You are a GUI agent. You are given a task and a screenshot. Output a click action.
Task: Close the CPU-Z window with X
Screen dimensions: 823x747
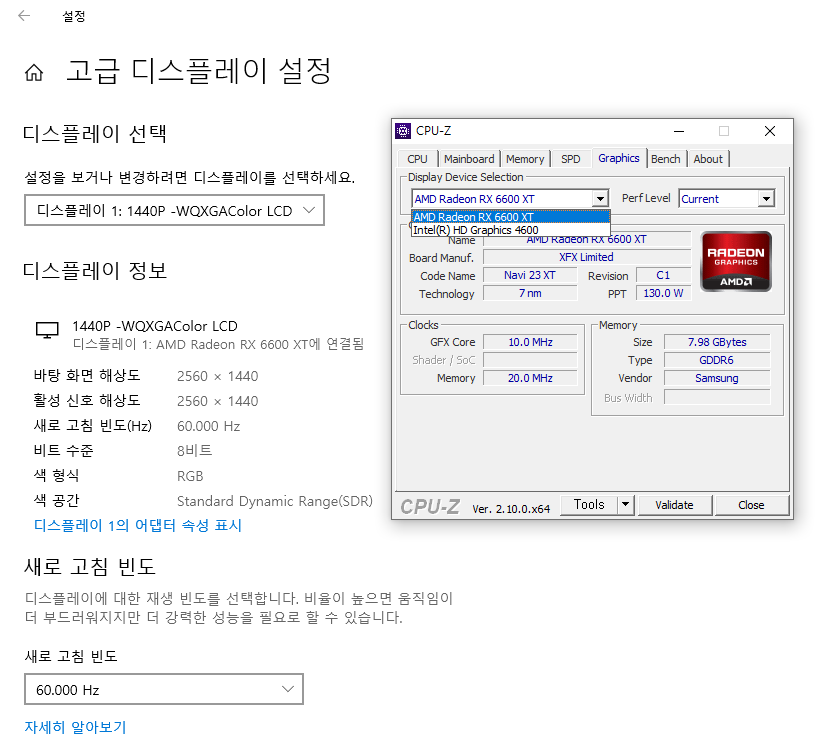pos(769,131)
